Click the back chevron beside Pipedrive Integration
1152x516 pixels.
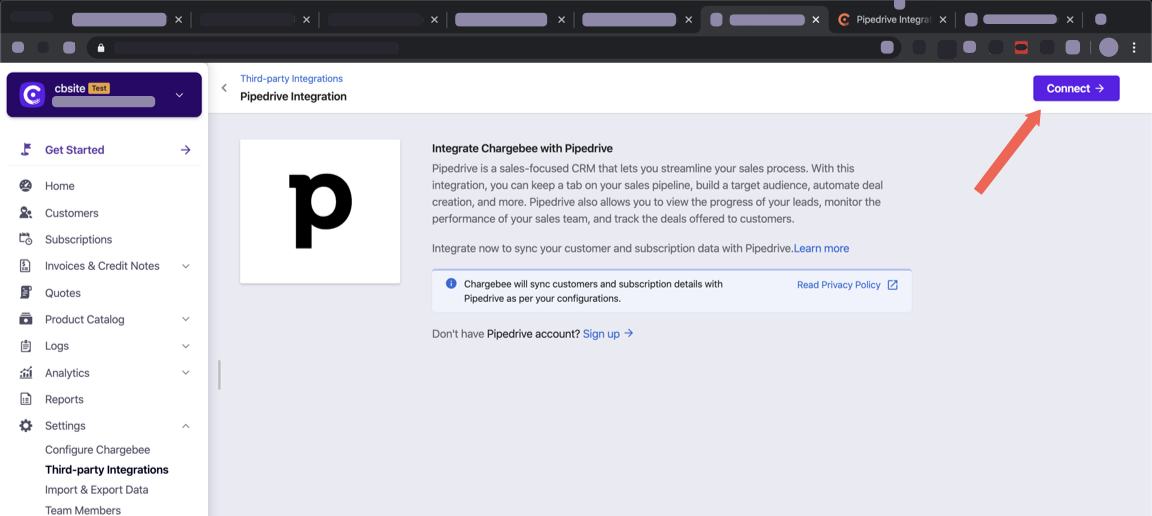(224, 88)
